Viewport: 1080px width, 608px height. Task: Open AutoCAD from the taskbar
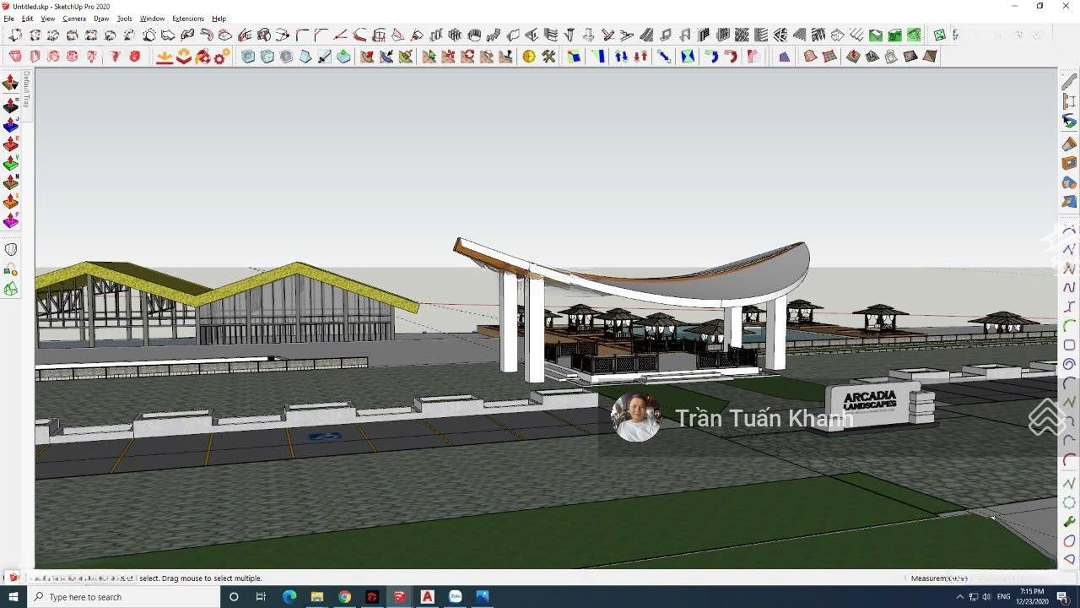427,597
